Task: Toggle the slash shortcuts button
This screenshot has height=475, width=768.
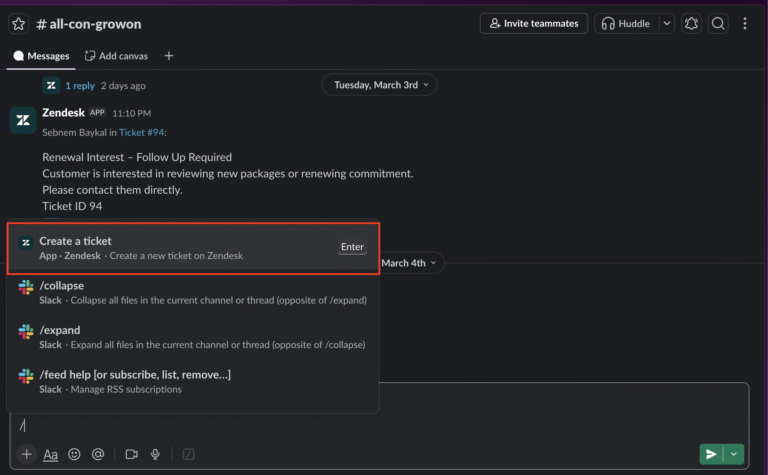Action: 188,454
